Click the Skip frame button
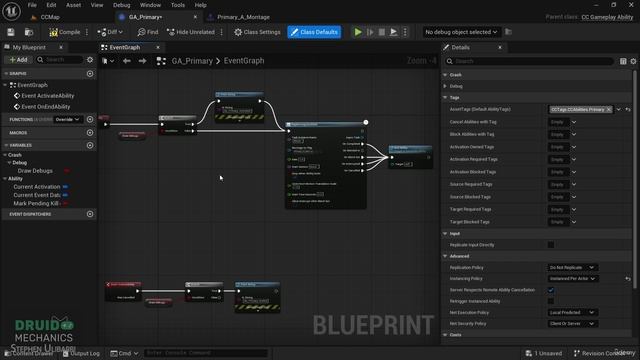Image resolution: width=640 pixels, height=360 pixels. (x=370, y=32)
